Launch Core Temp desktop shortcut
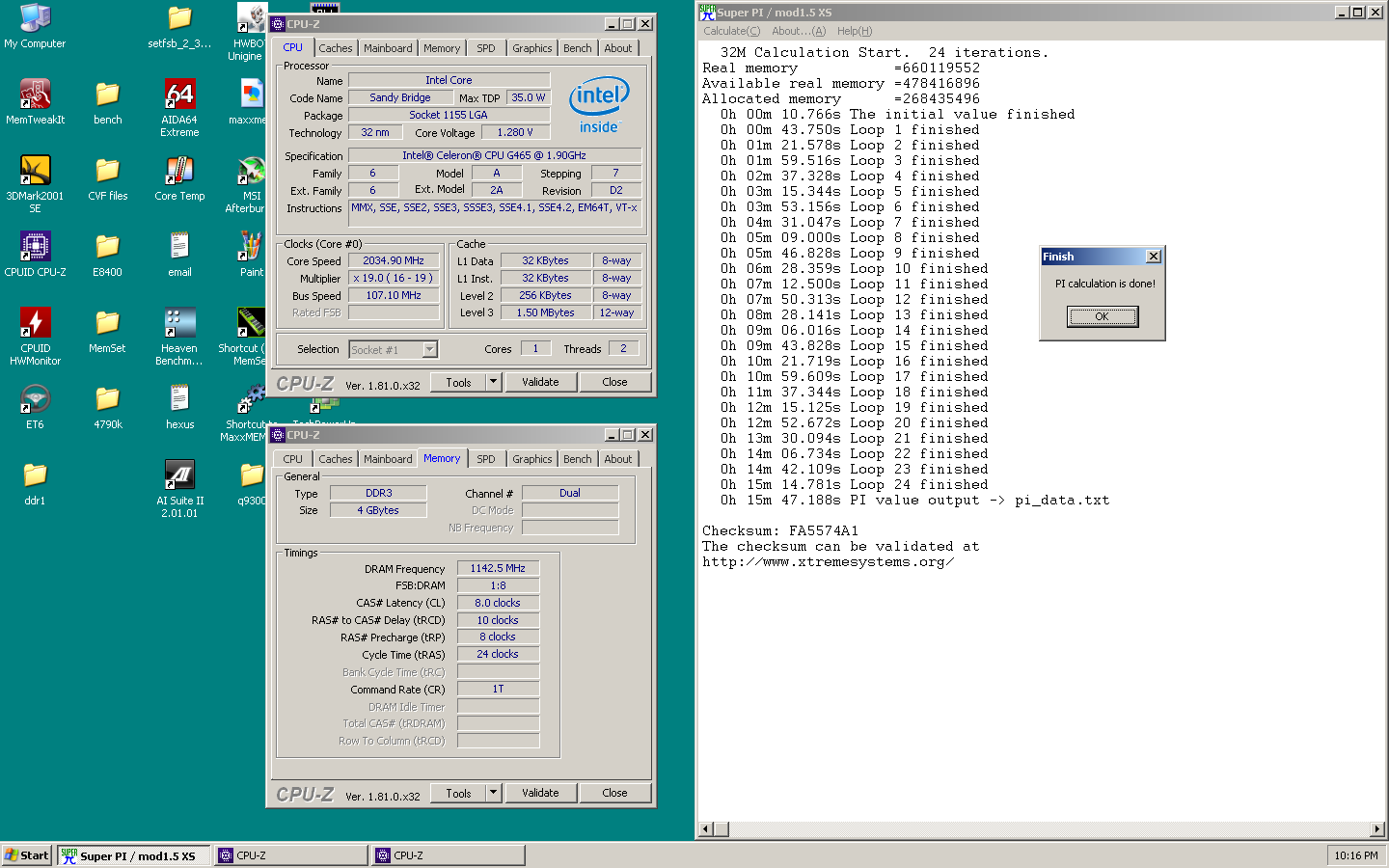 (x=179, y=178)
